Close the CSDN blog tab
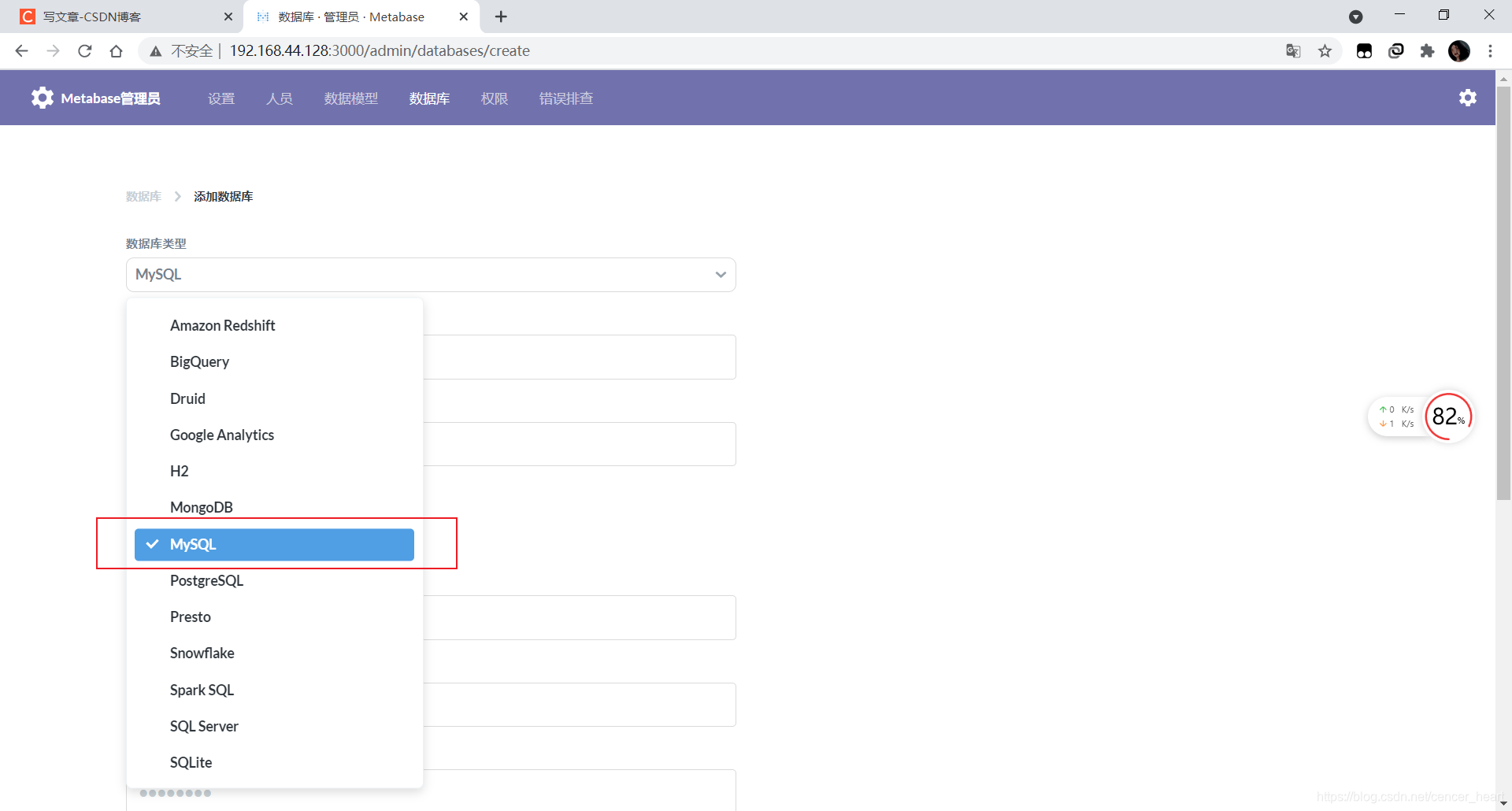This screenshot has height=811, width=1512. [x=228, y=17]
